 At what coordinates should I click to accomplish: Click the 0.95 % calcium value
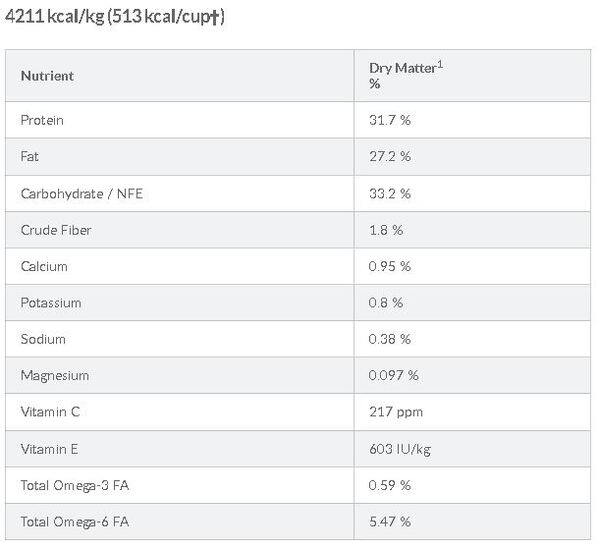pos(390,266)
